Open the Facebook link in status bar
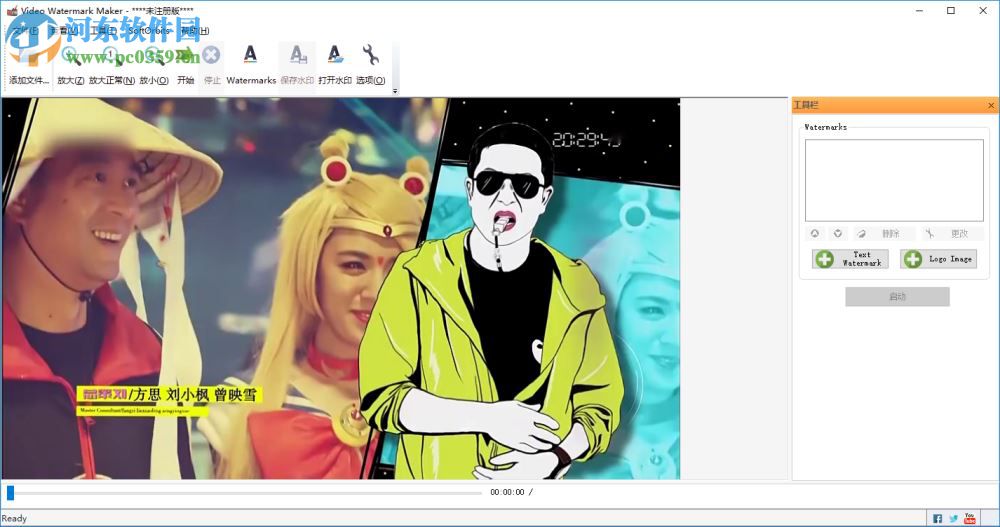The image size is (1000, 527). click(938, 519)
